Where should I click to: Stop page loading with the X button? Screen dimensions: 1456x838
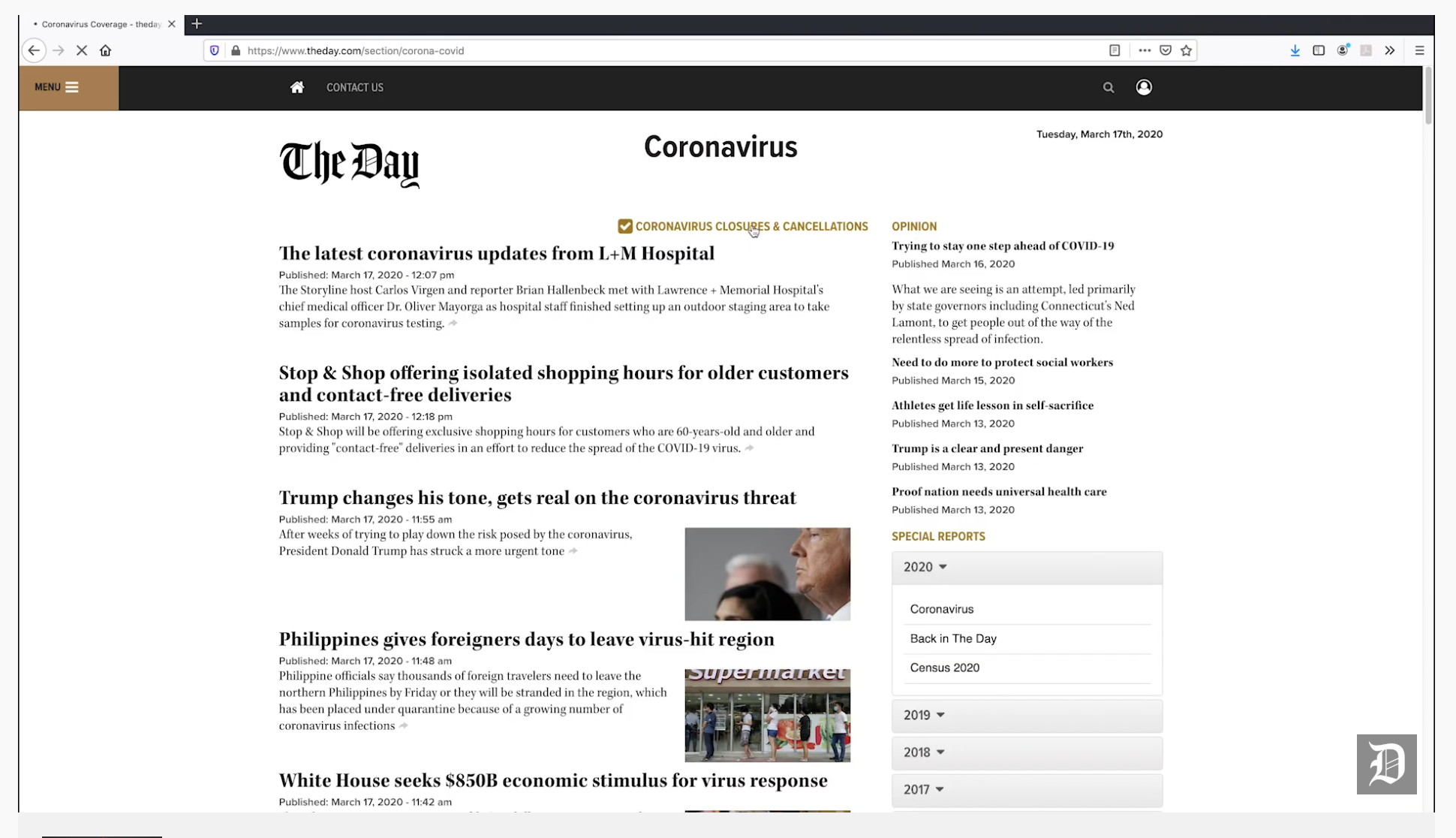pyautogui.click(x=82, y=50)
